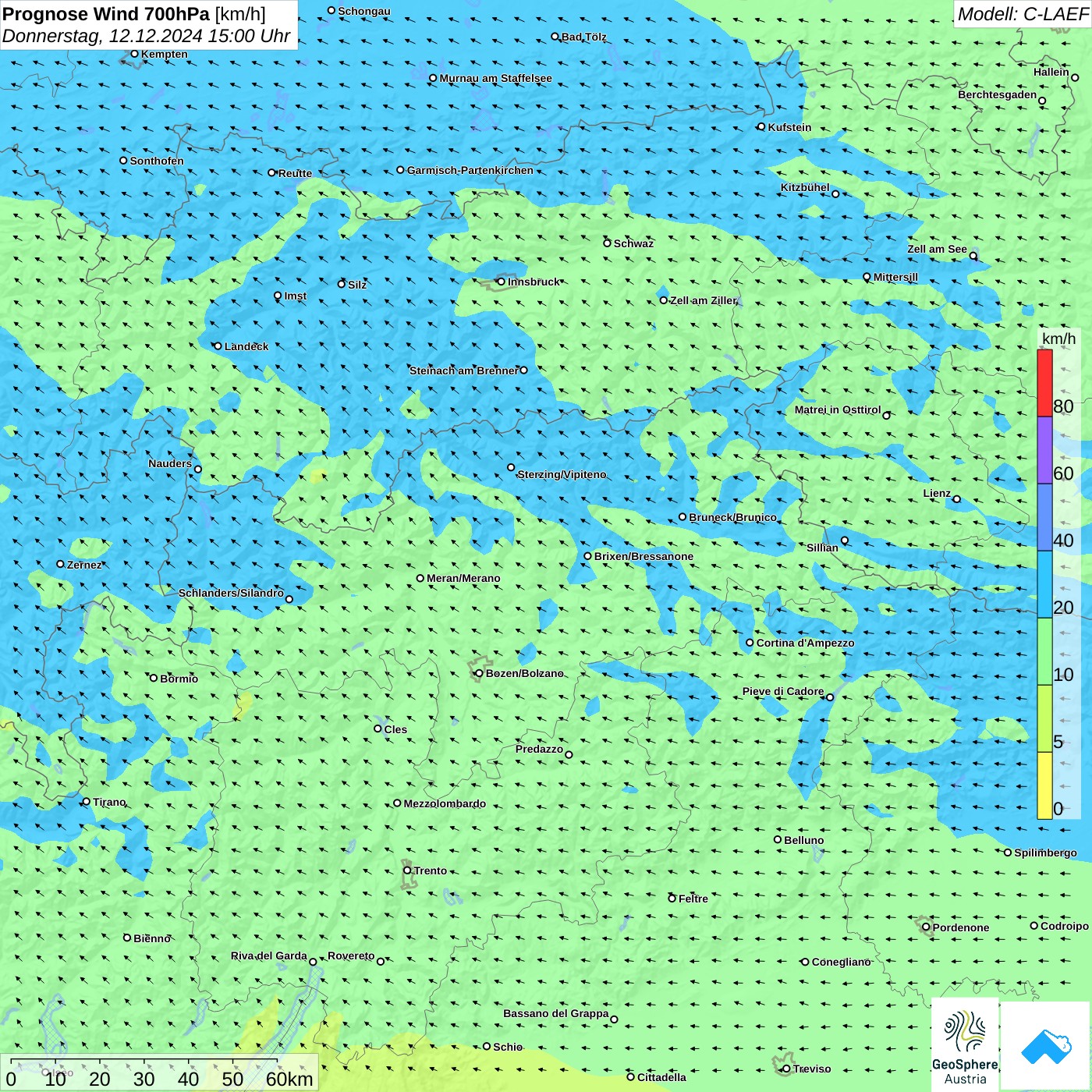This screenshot has height=1092, width=1092.
Task: Click the 'Meran/Merano' label
Action: click(463, 578)
